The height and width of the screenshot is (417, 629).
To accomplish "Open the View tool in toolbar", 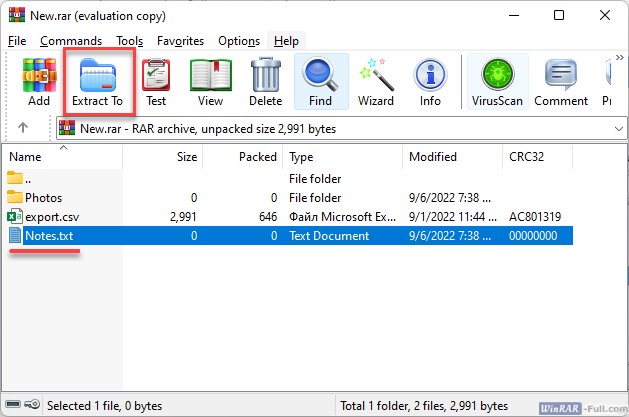I will coord(210,82).
